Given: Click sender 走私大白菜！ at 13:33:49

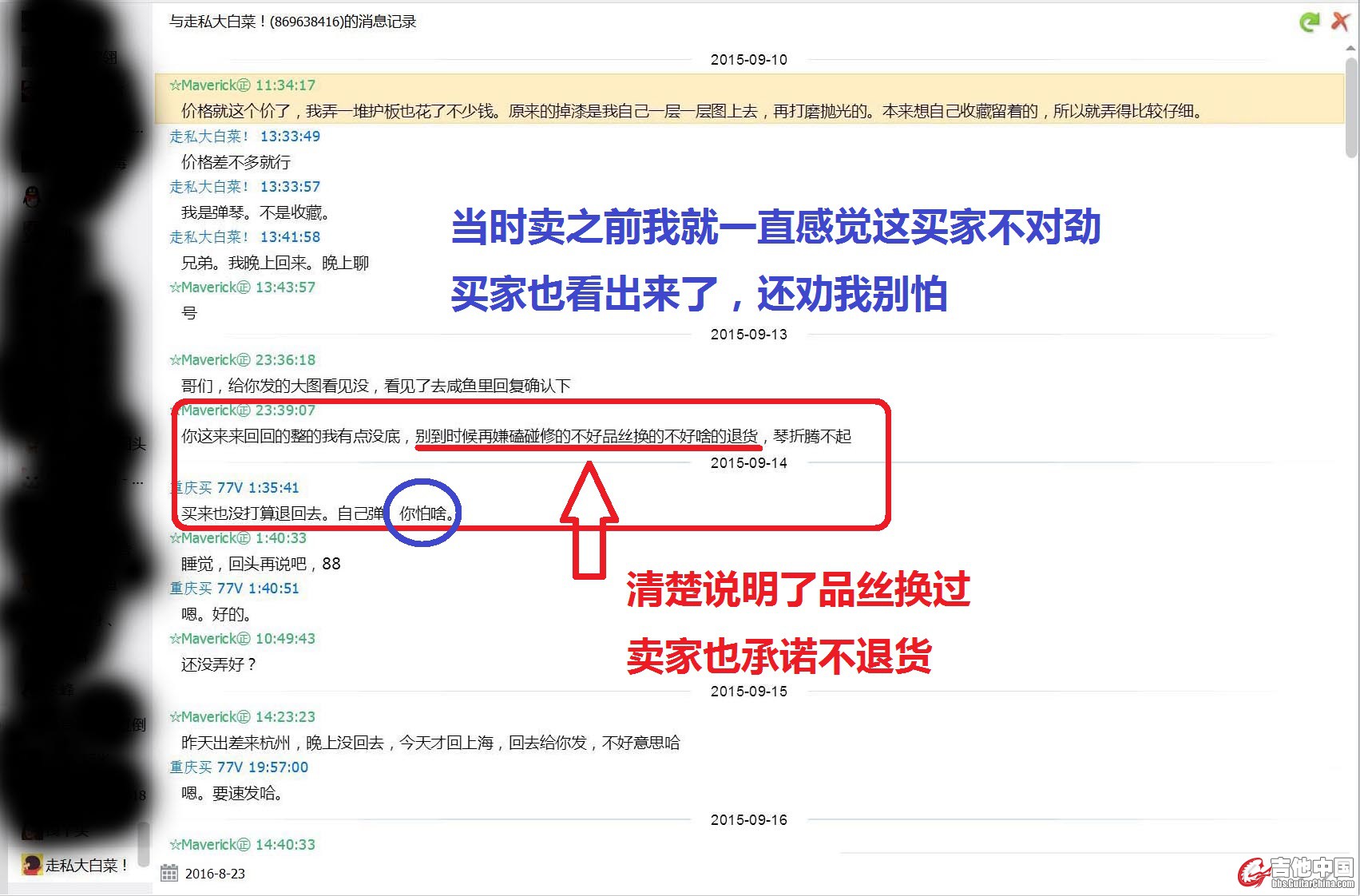Looking at the screenshot, I should [209, 137].
